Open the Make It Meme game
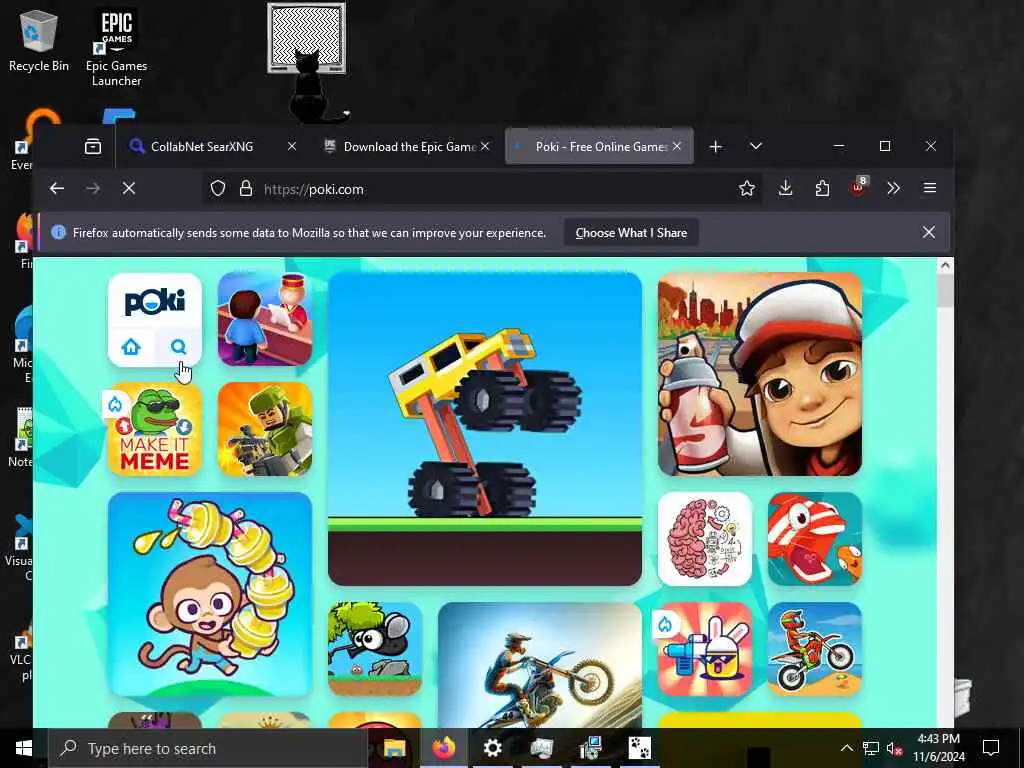 (x=155, y=429)
